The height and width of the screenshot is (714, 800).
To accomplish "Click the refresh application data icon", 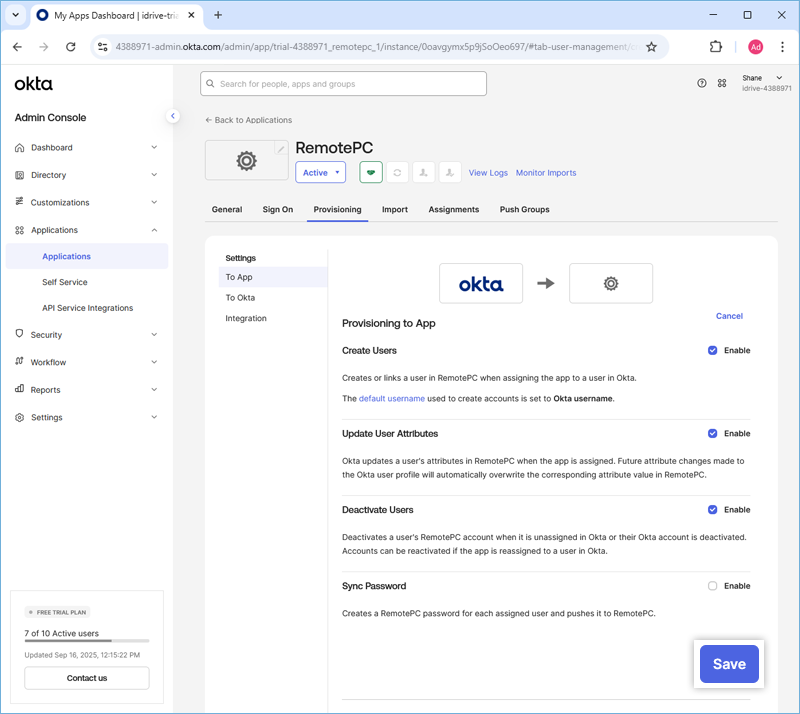I will [x=397, y=172].
